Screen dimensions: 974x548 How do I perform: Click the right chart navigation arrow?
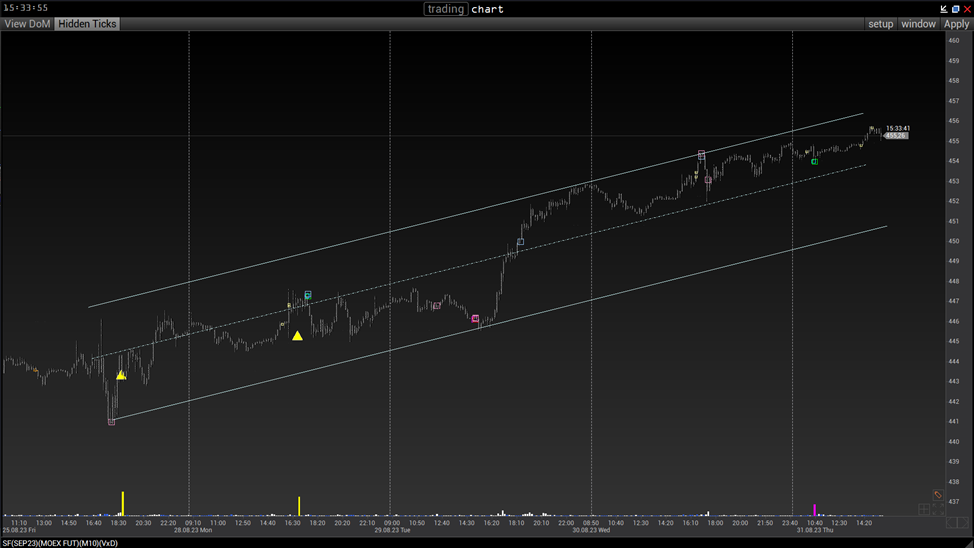963,523
